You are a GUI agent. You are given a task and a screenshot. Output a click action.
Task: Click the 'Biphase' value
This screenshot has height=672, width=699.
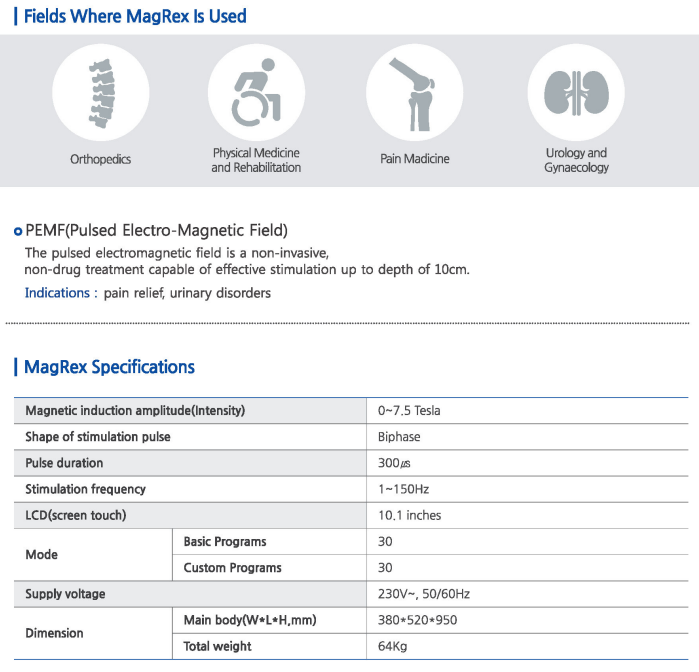click(x=399, y=437)
